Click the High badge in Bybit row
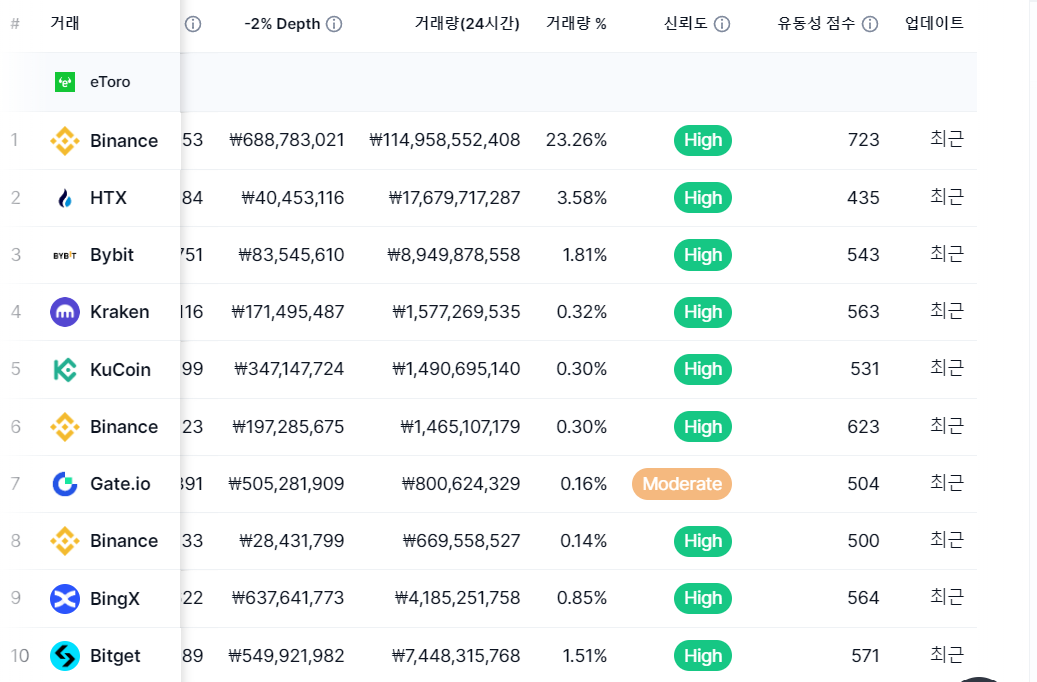 (x=702, y=255)
